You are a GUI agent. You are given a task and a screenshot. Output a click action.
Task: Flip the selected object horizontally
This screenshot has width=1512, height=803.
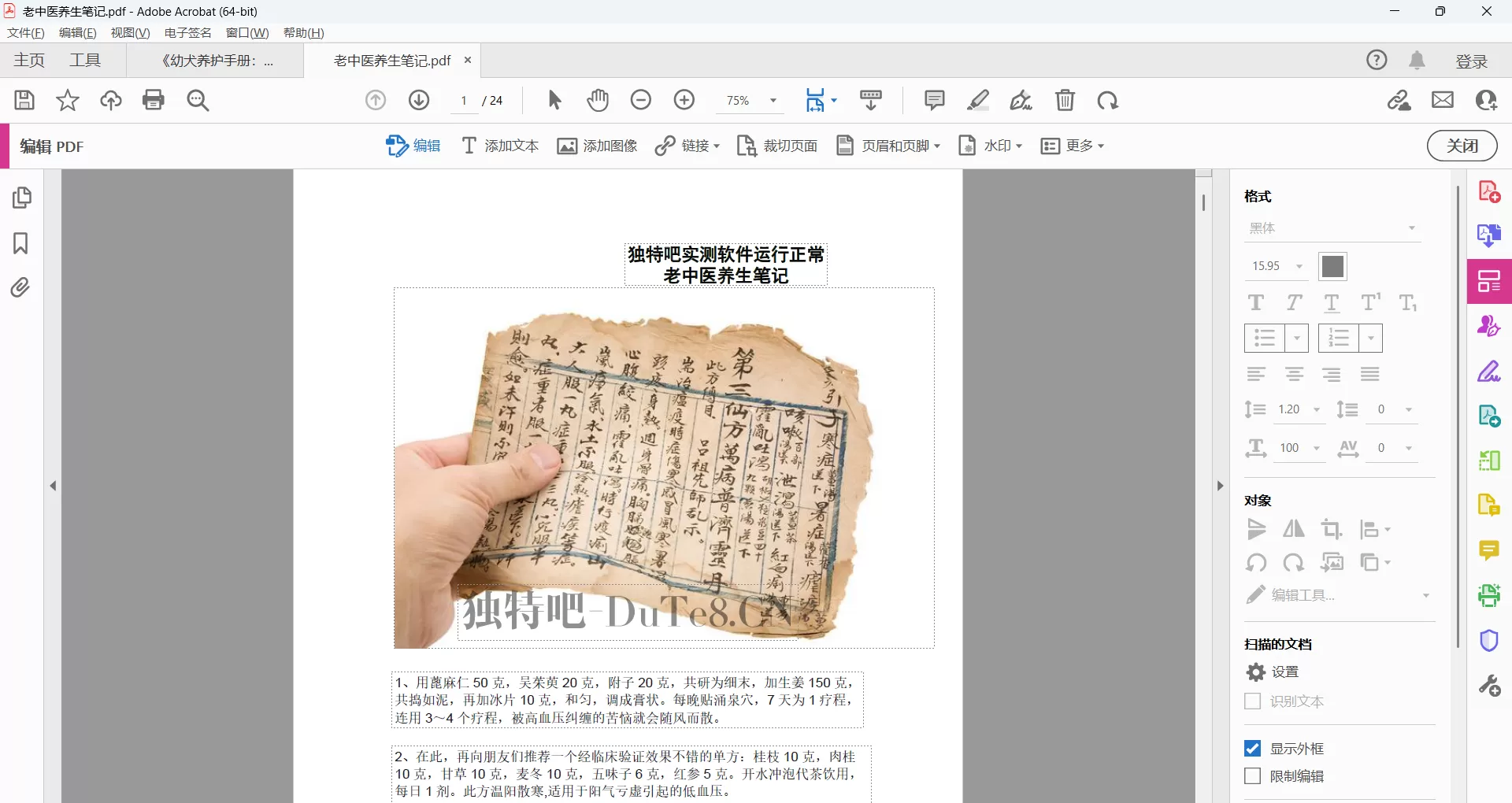(x=1294, y=529)
